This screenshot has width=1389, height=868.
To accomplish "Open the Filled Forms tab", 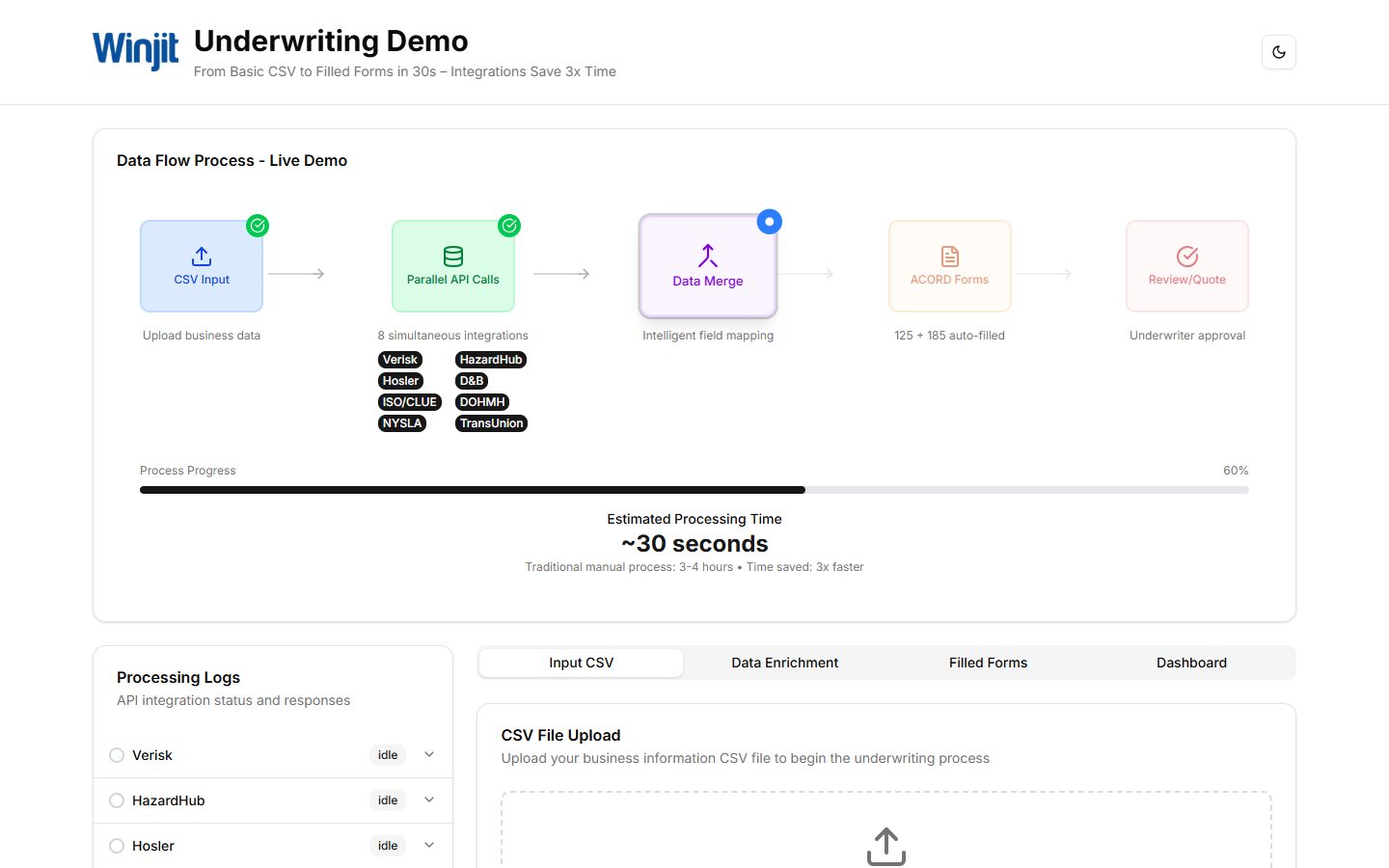I will 988,663.
